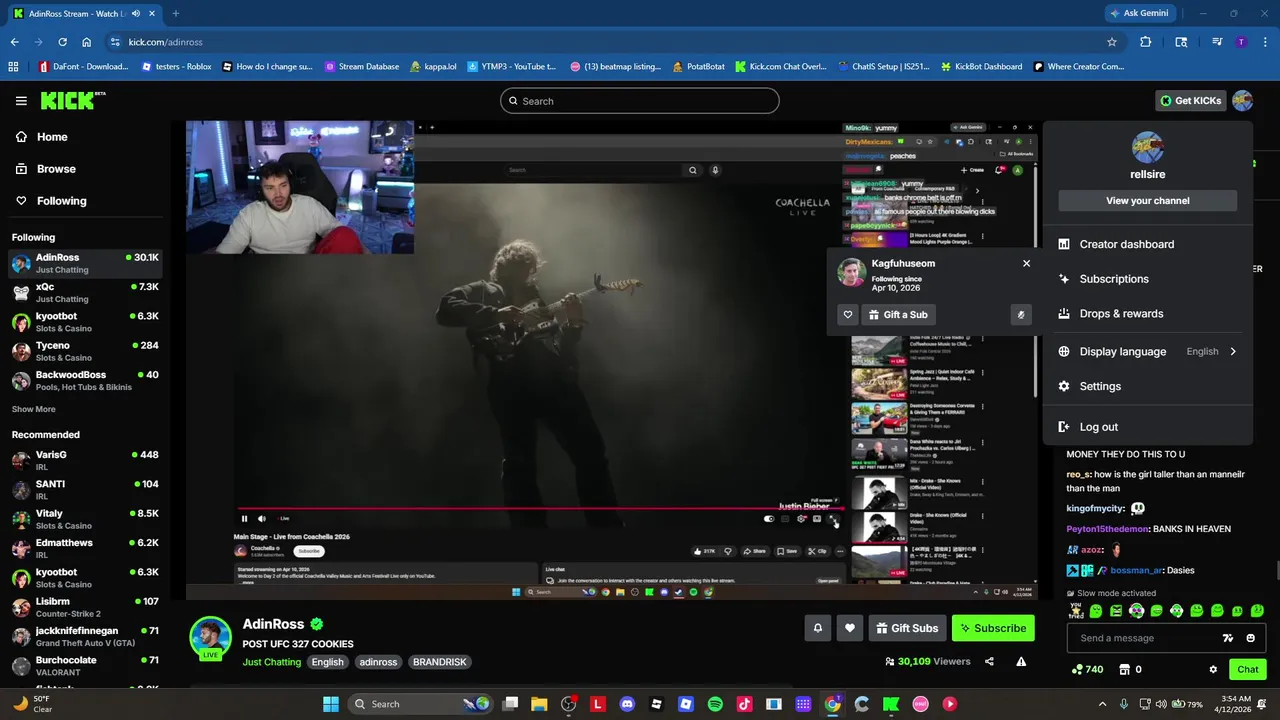Screen dimensions: 1280x720
Task: Click the Get KICKs button
Action: [1190, 101]
